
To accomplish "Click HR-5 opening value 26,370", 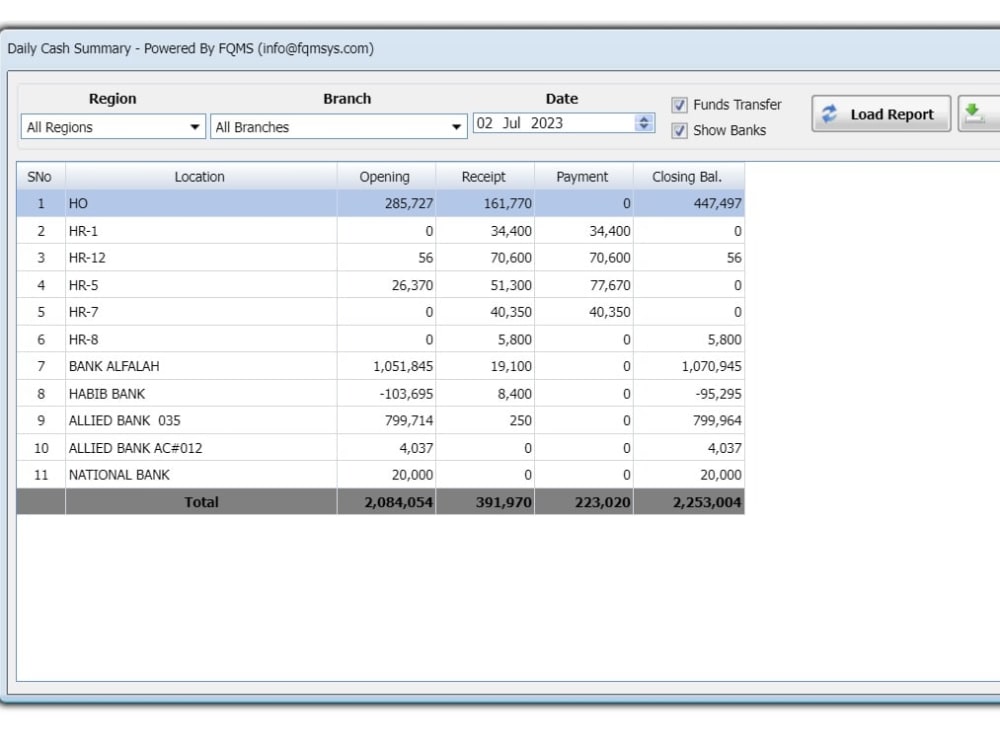I will point(413,285).
